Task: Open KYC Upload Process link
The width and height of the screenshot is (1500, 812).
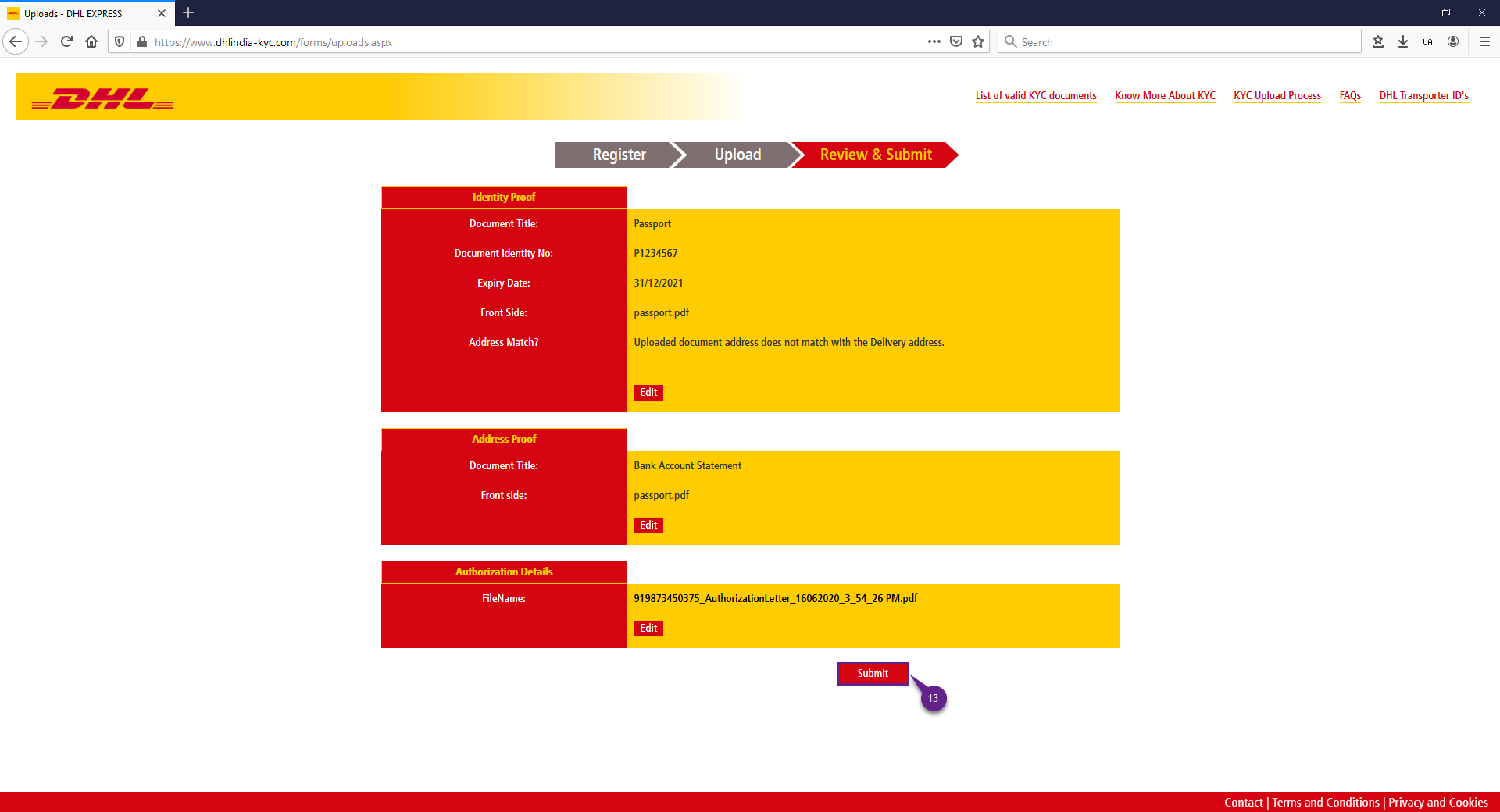Action: coord(1277,95)
